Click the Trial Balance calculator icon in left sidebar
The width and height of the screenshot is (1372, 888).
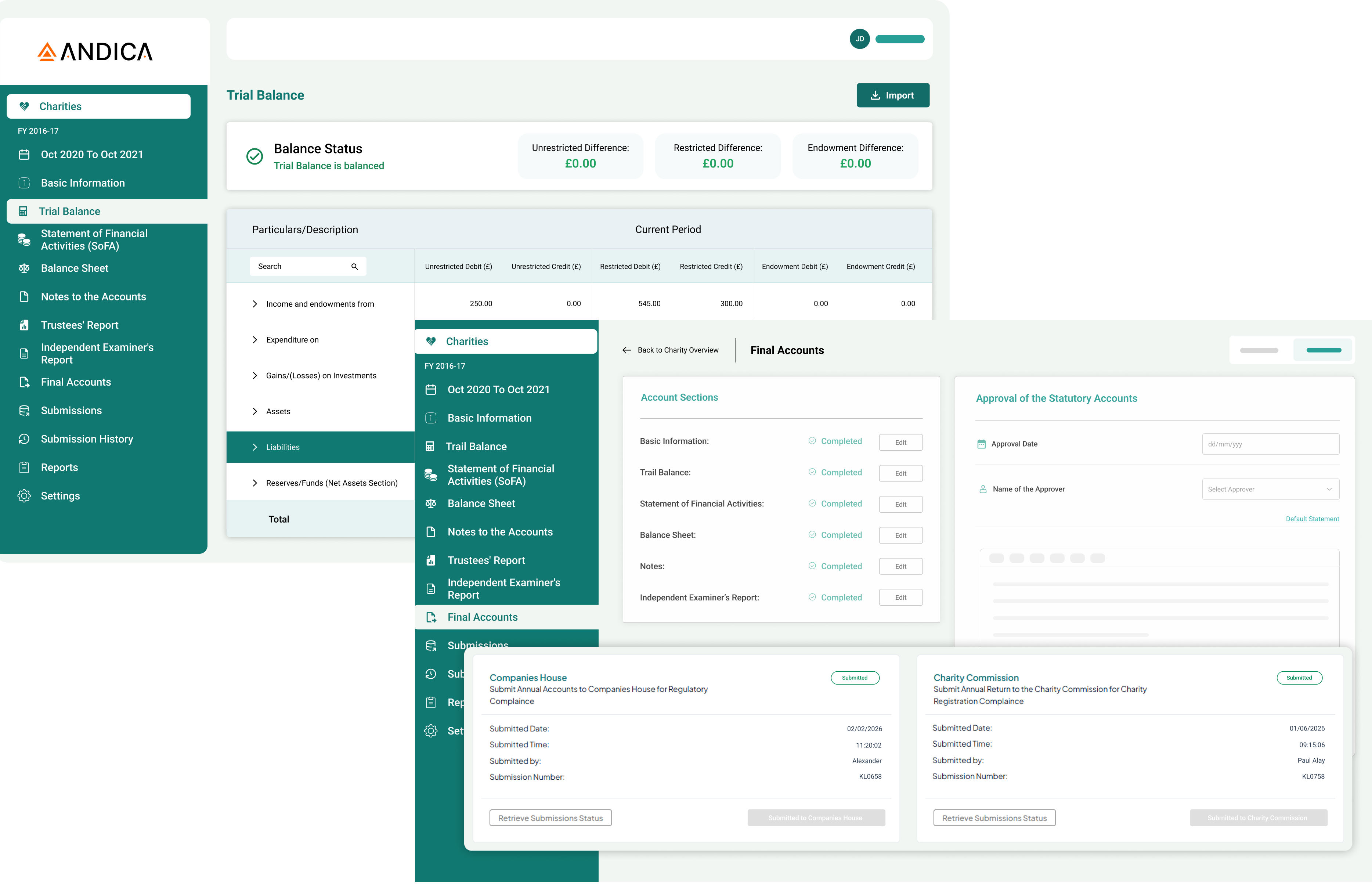click(23, 212)
